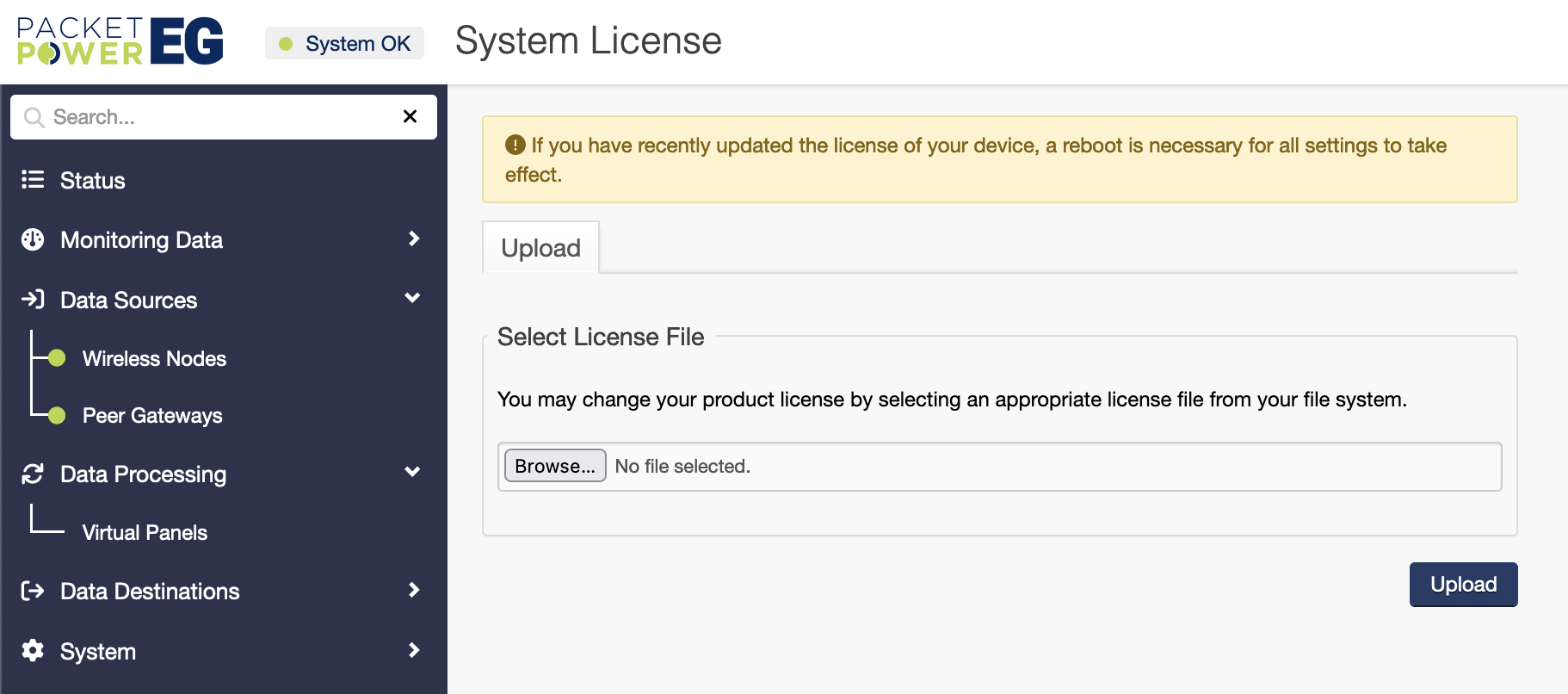Click the Data Destinations export icon

[x=33, y=591]
